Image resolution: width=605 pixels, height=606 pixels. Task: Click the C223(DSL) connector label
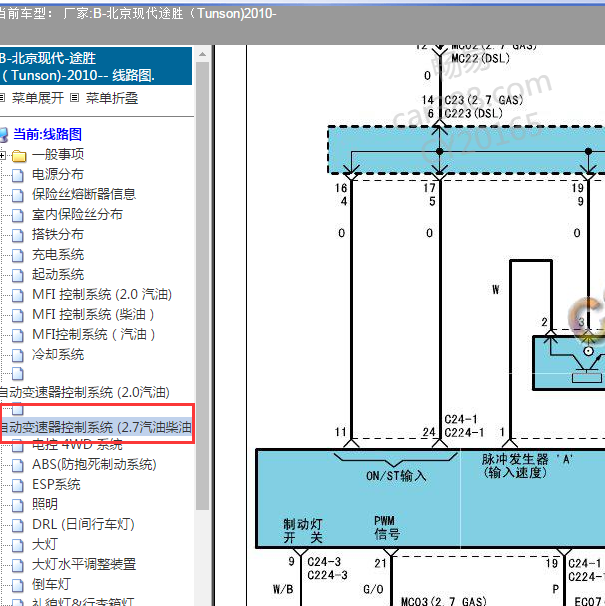473,114
